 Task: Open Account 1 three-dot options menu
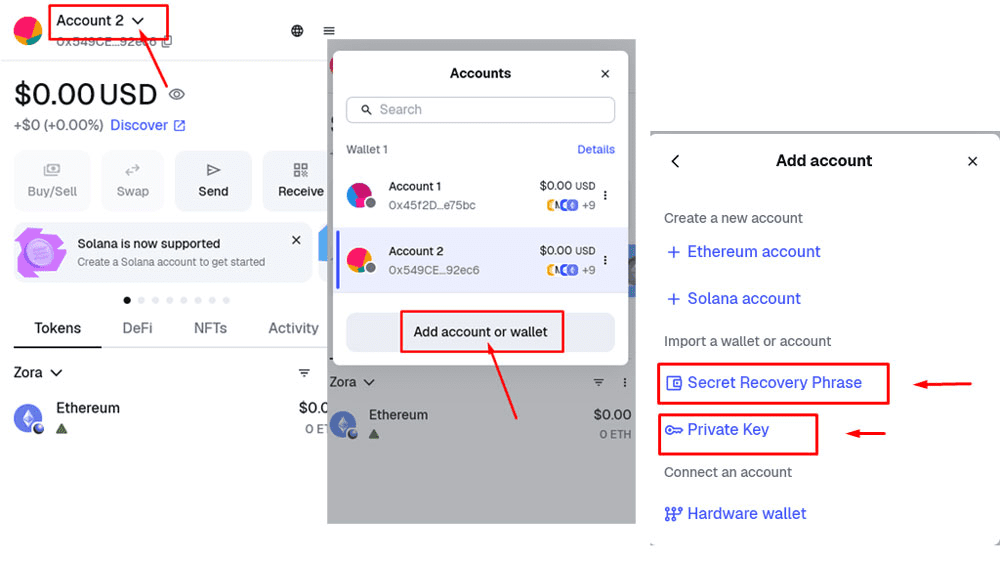pos(605,196)
